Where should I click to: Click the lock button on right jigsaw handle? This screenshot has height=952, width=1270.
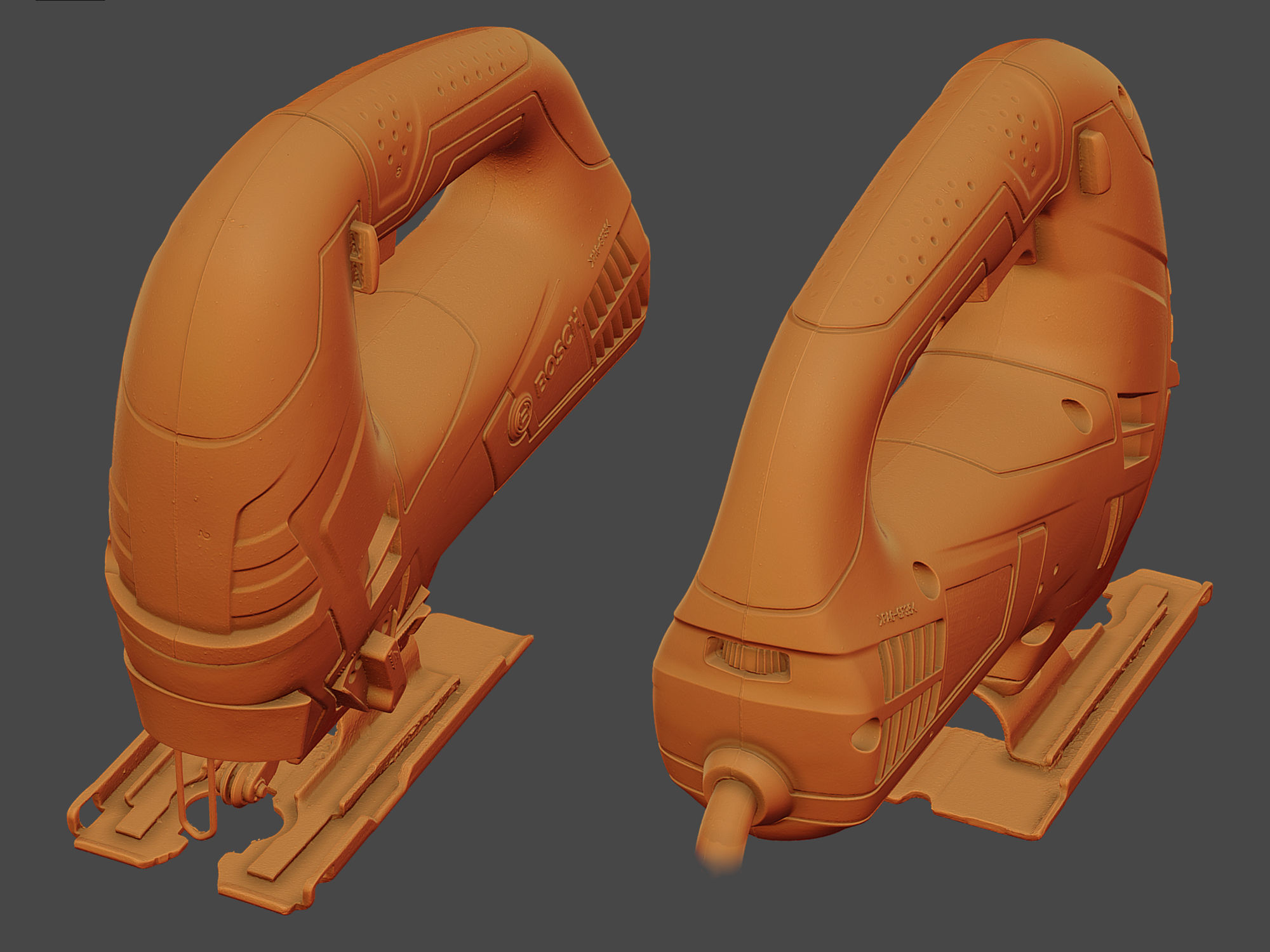pos(1095,160)
